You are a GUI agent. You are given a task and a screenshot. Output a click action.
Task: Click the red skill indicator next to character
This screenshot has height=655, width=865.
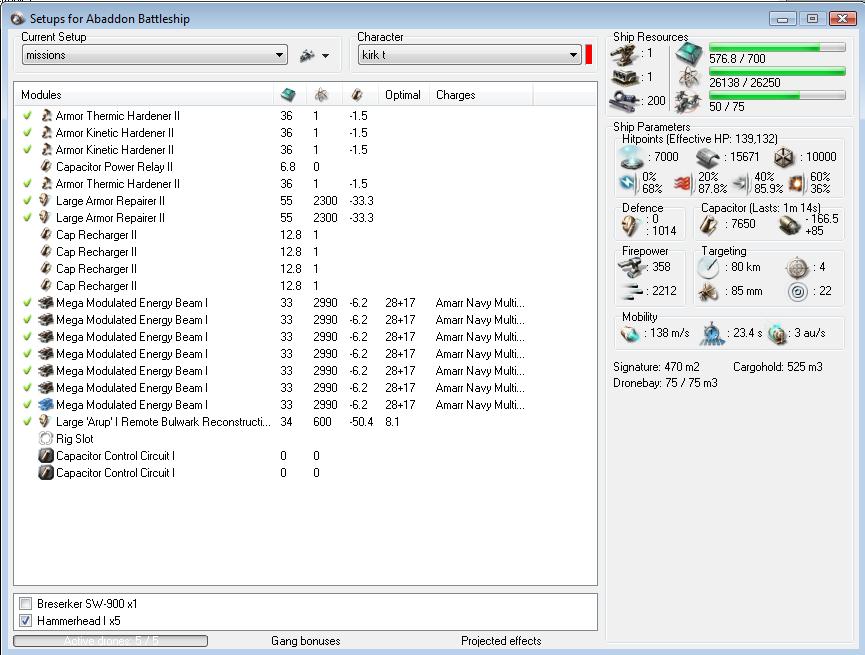tap(589, 55)
